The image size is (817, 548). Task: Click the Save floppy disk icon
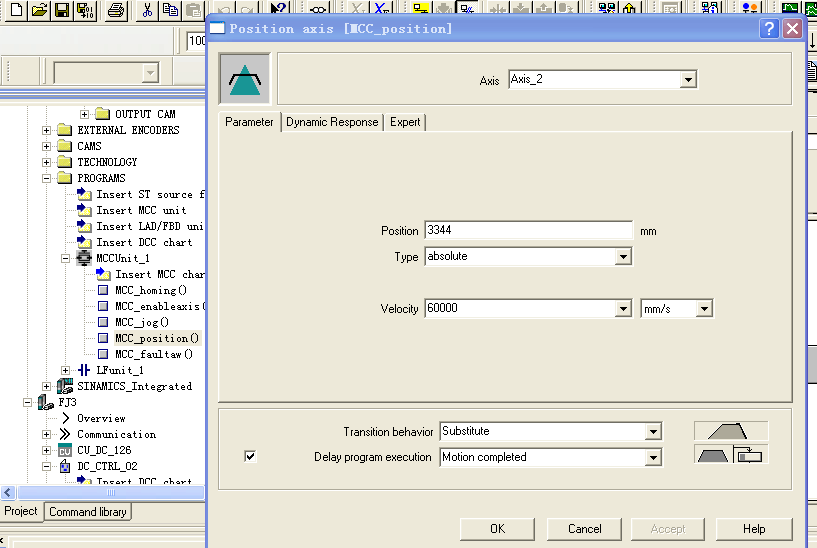point(62,9)
